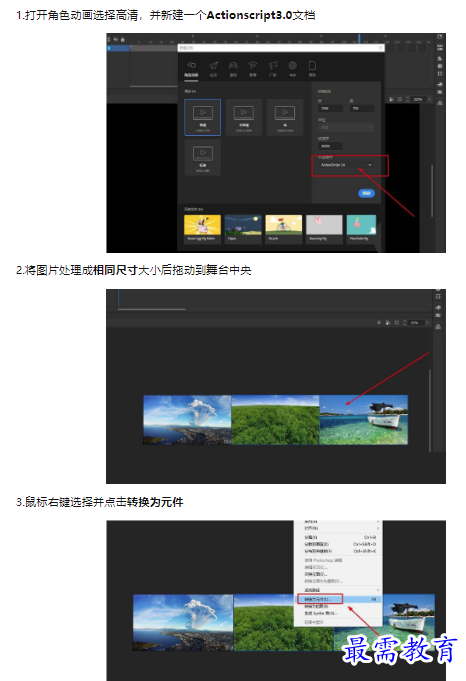Choose Distribute to Keyframes menu entry
The image size is (466, 681).
point(338,551)
